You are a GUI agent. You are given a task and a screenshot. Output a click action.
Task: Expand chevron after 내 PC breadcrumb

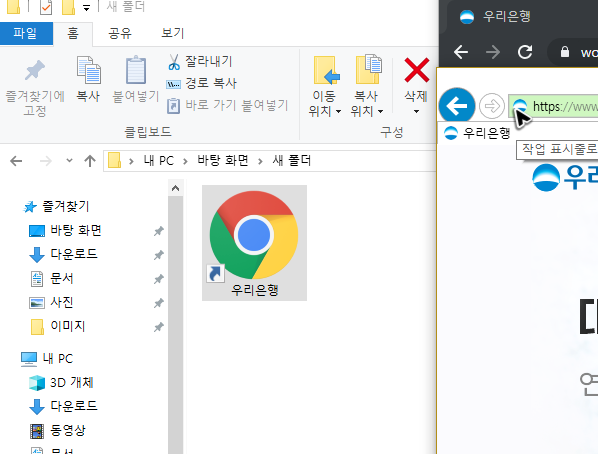(x=185, y=161)
